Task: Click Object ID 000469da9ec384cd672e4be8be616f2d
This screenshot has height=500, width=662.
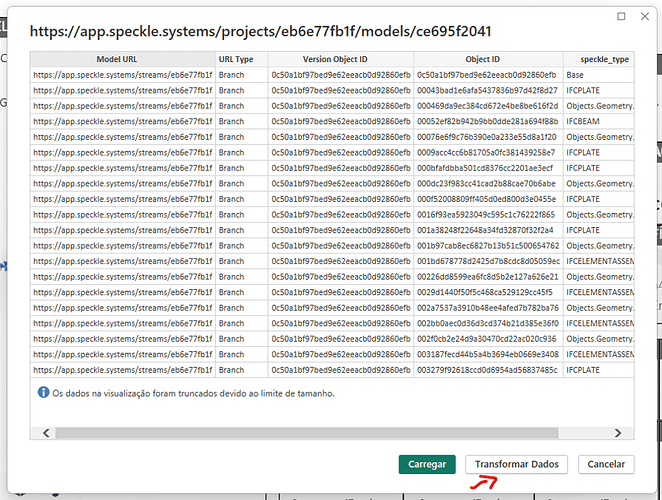Action: 488,106
